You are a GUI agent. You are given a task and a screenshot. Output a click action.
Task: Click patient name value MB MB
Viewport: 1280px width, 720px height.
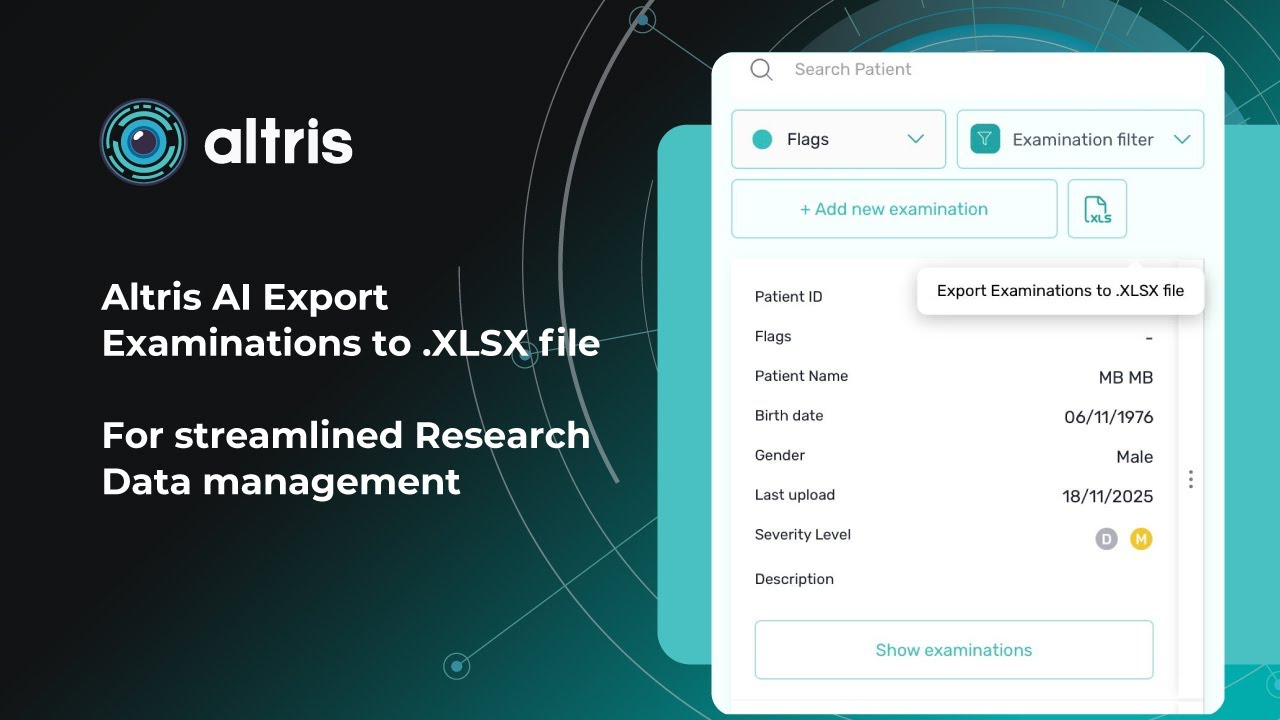1126,378
